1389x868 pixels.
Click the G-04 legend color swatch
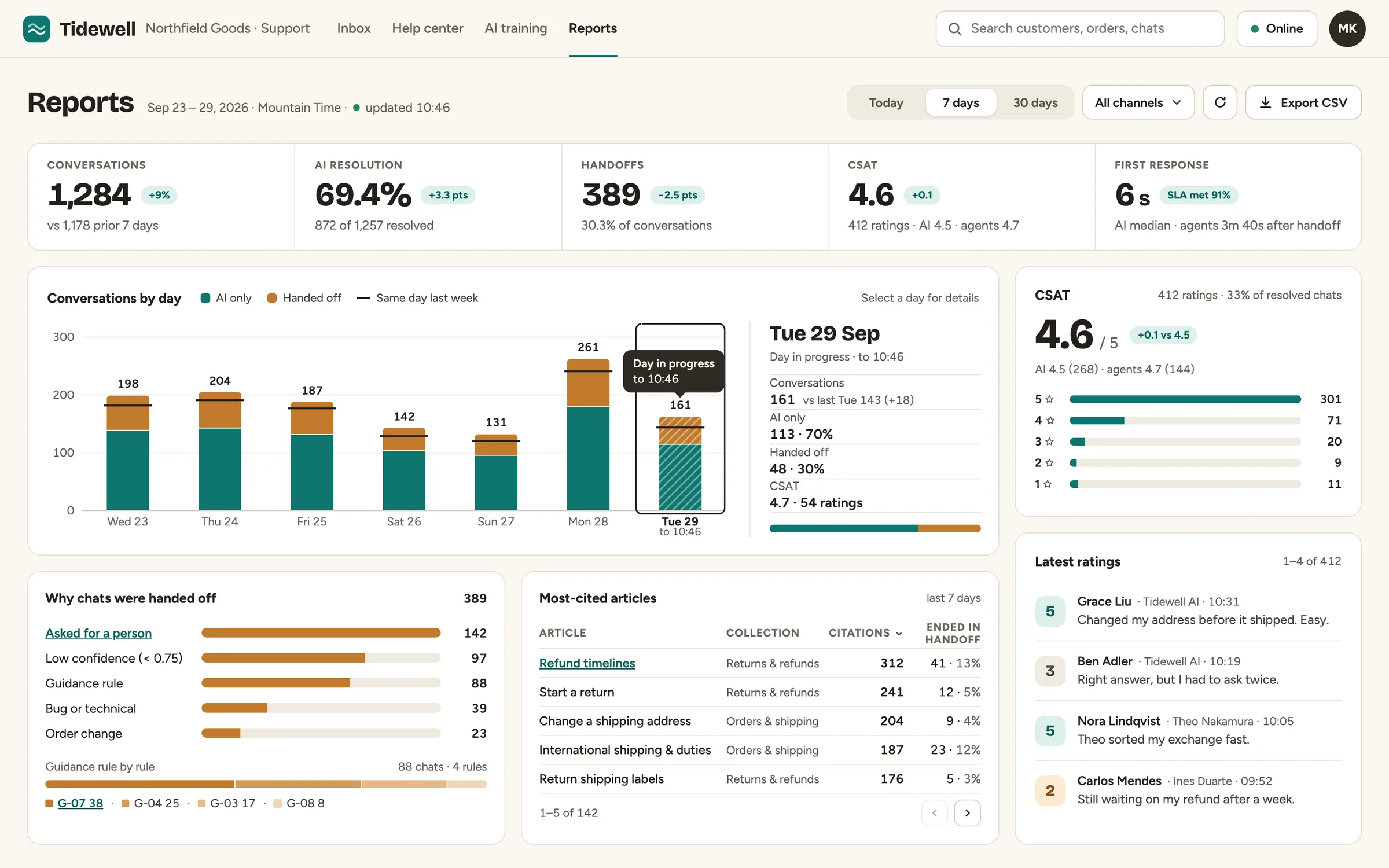pos(125,803)
